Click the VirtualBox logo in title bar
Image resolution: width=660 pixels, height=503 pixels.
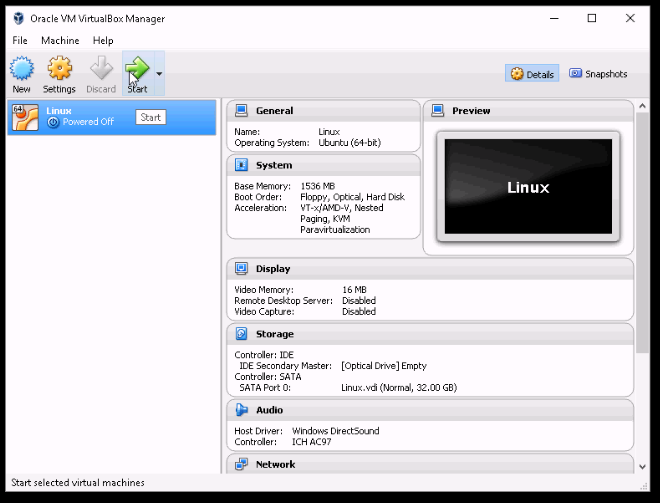pos(19,18)
